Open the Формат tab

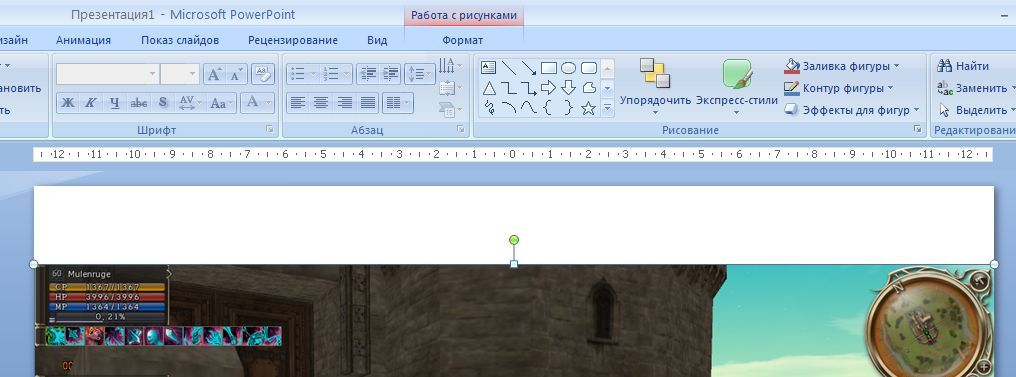(x=463, y=40)
